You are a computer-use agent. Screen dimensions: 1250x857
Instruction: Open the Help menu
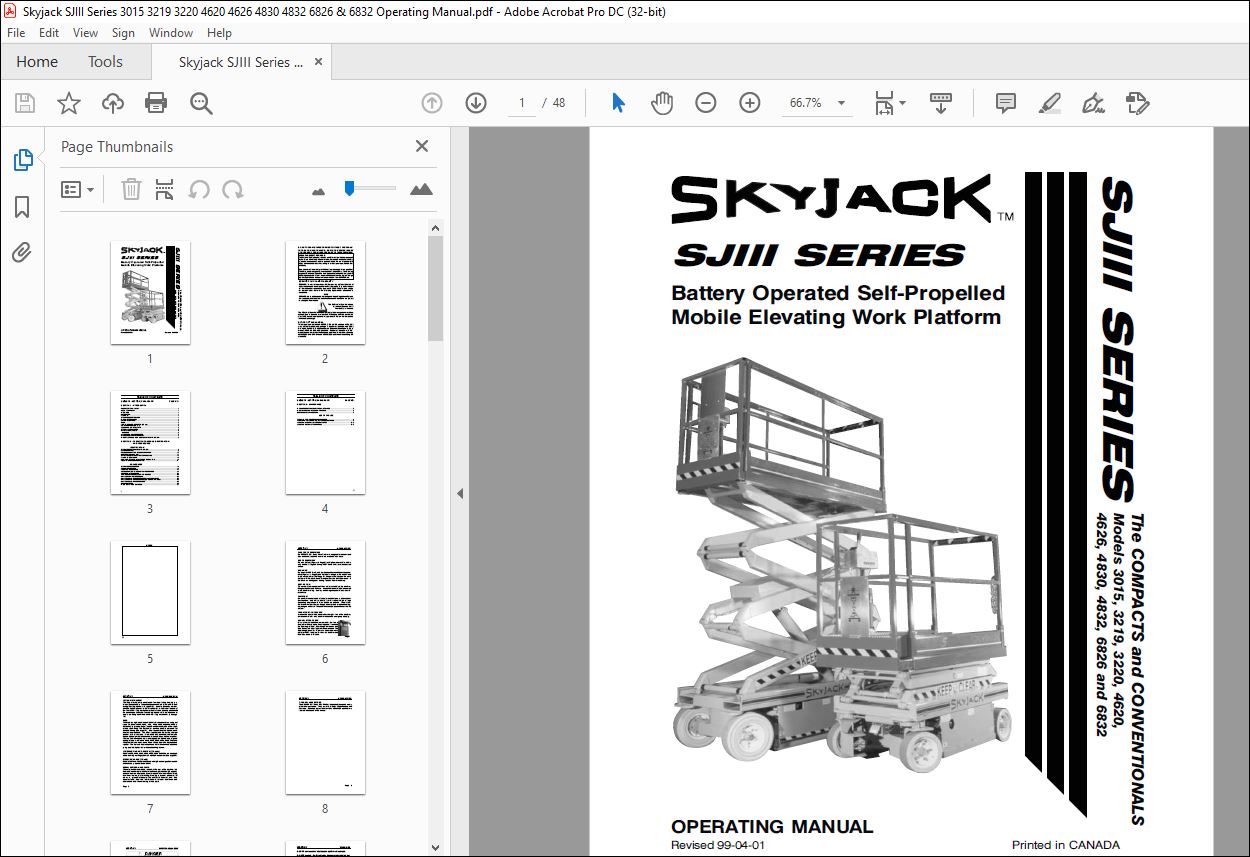[219, 33]
